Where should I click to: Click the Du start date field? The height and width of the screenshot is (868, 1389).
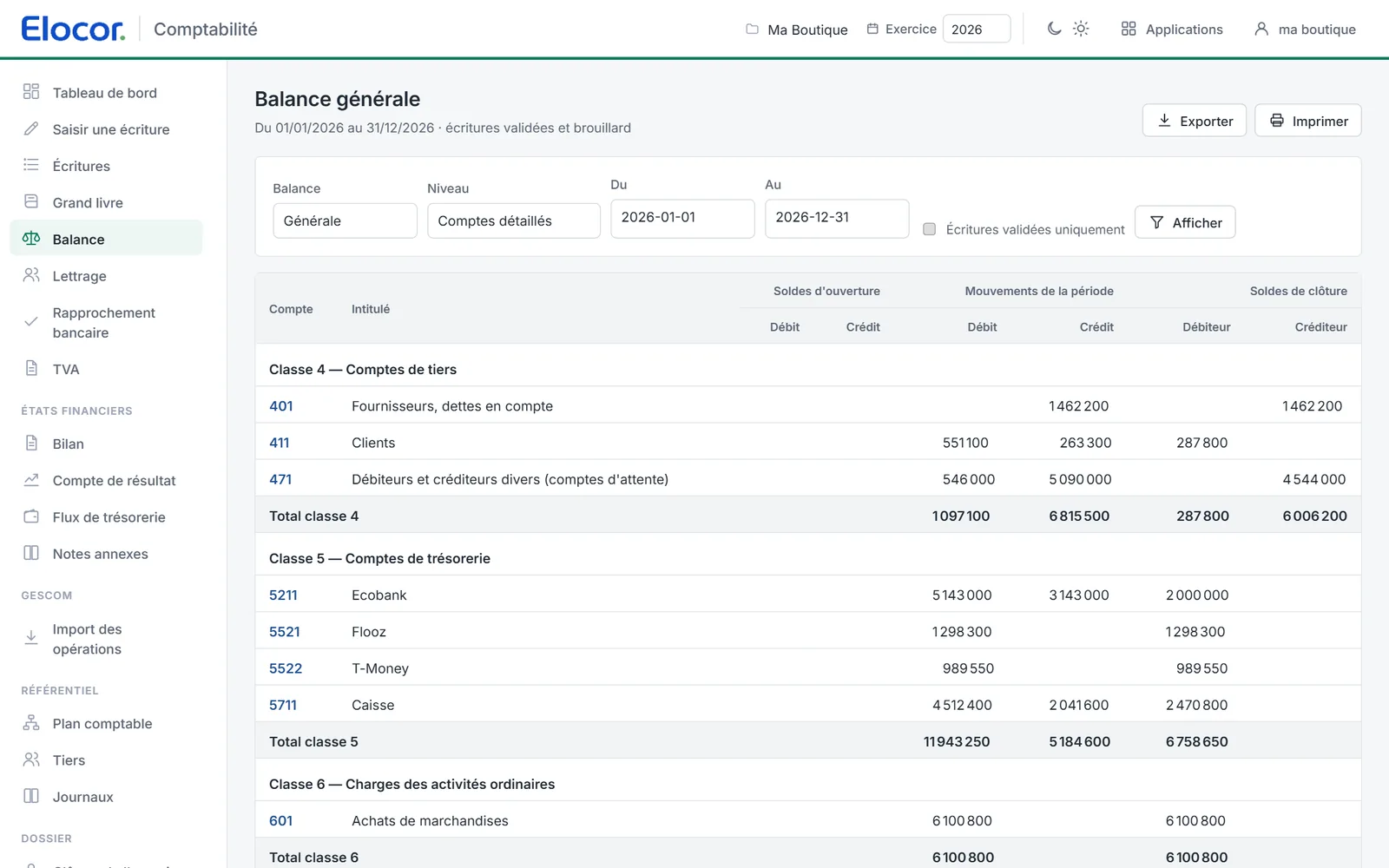[x=682, y=218]
